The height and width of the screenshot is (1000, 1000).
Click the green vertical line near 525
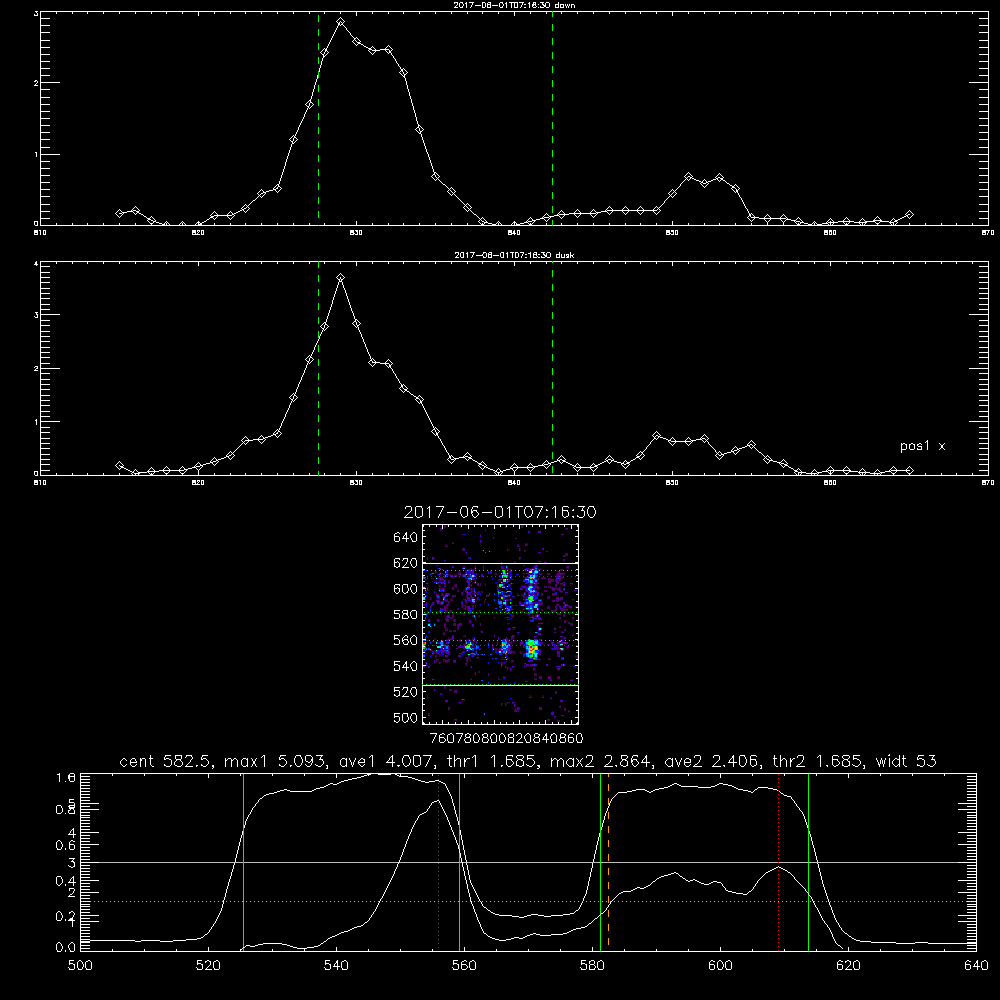tap(244, 861)
